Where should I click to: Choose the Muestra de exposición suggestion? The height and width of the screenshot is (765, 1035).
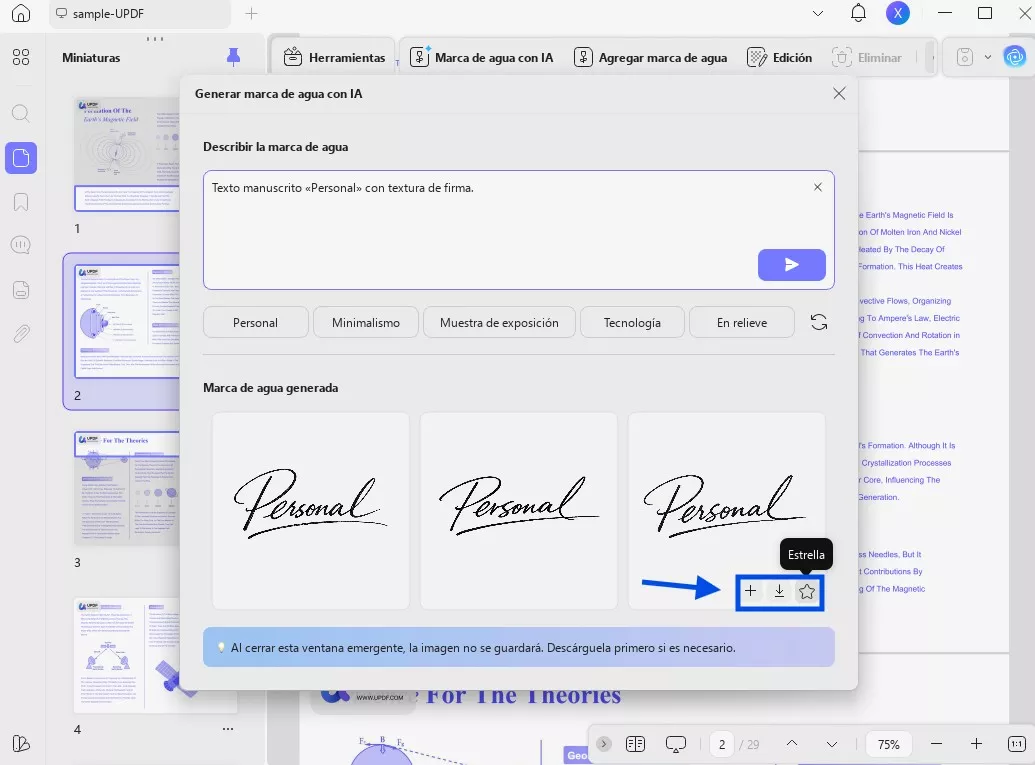[x=499, y=323]
